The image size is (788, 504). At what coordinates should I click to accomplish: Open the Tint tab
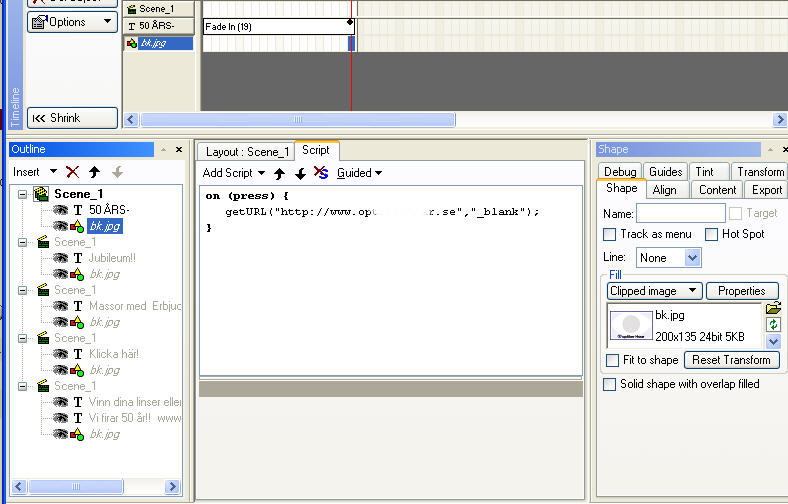[709, 172]
